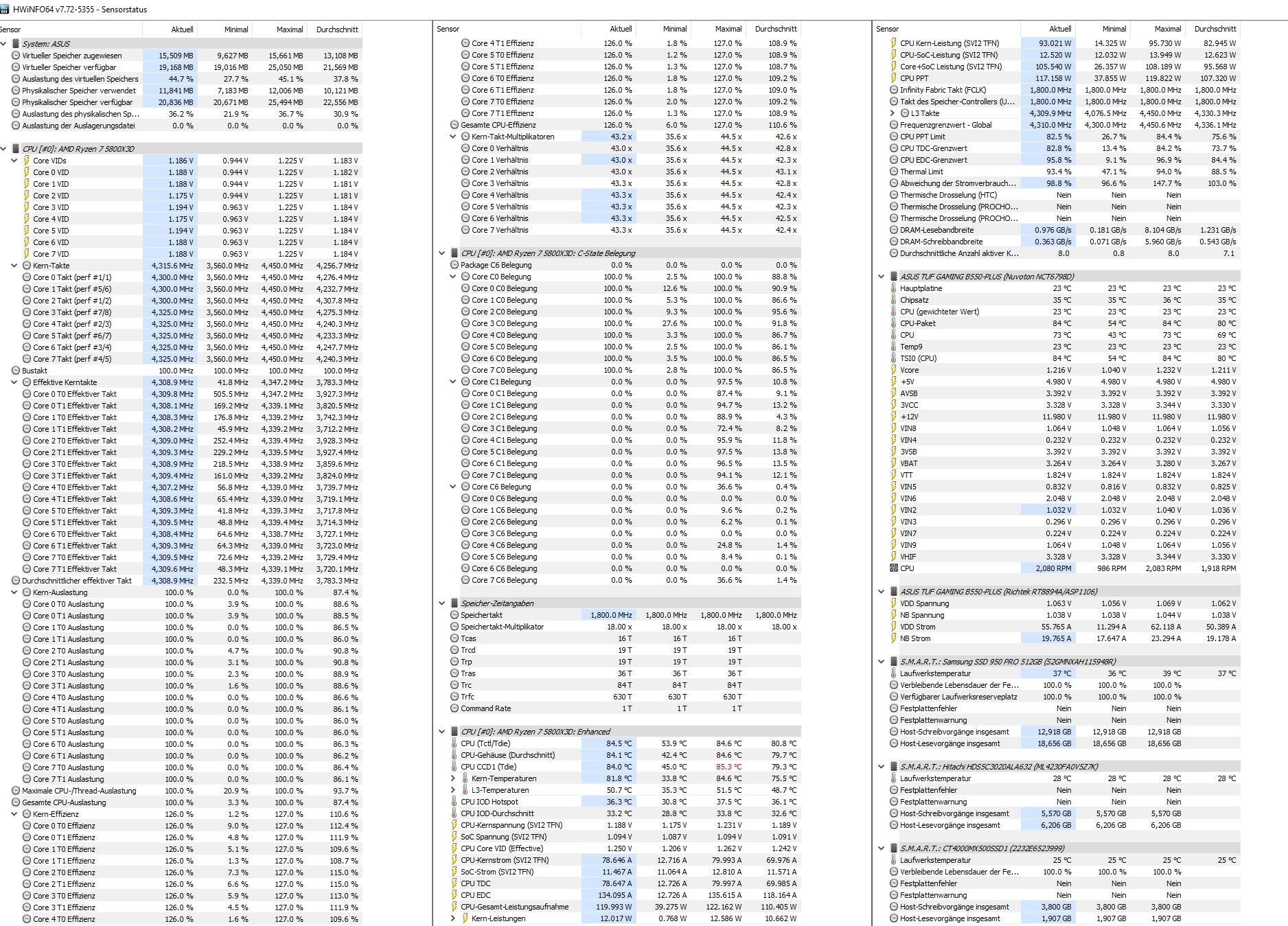The image size is (1288, 926).
Task: Click the thermometer icon beside Hauptplatine
Action: [x=894, y=288]
